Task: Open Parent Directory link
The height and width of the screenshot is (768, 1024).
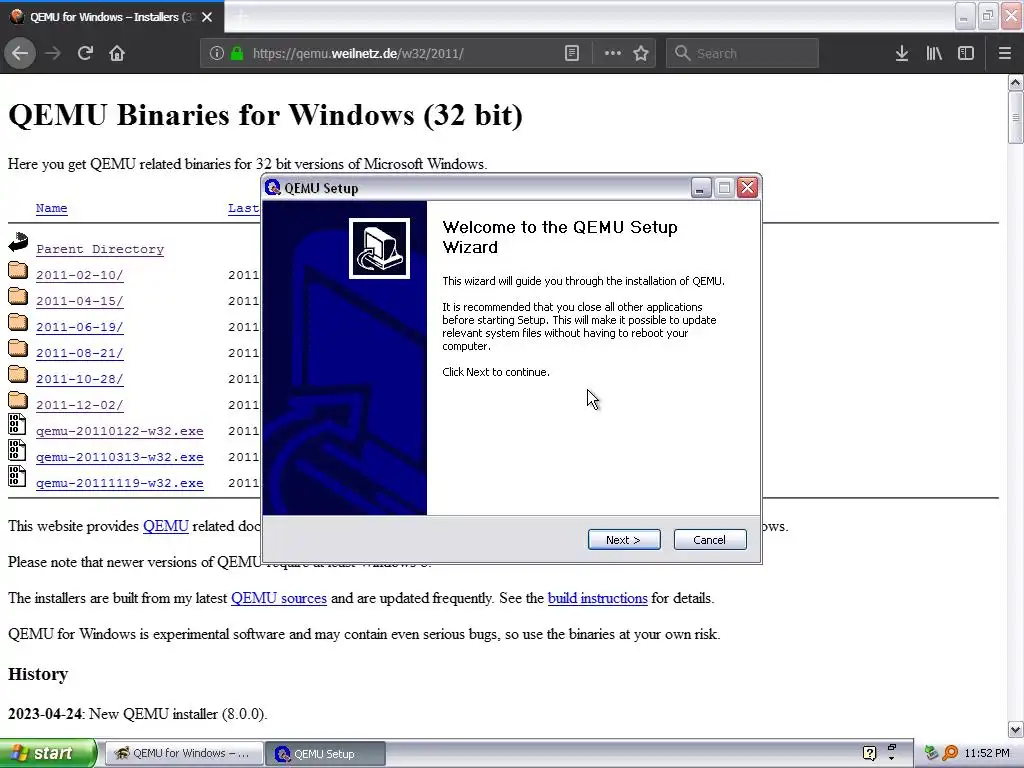Action: click(100, 249)
